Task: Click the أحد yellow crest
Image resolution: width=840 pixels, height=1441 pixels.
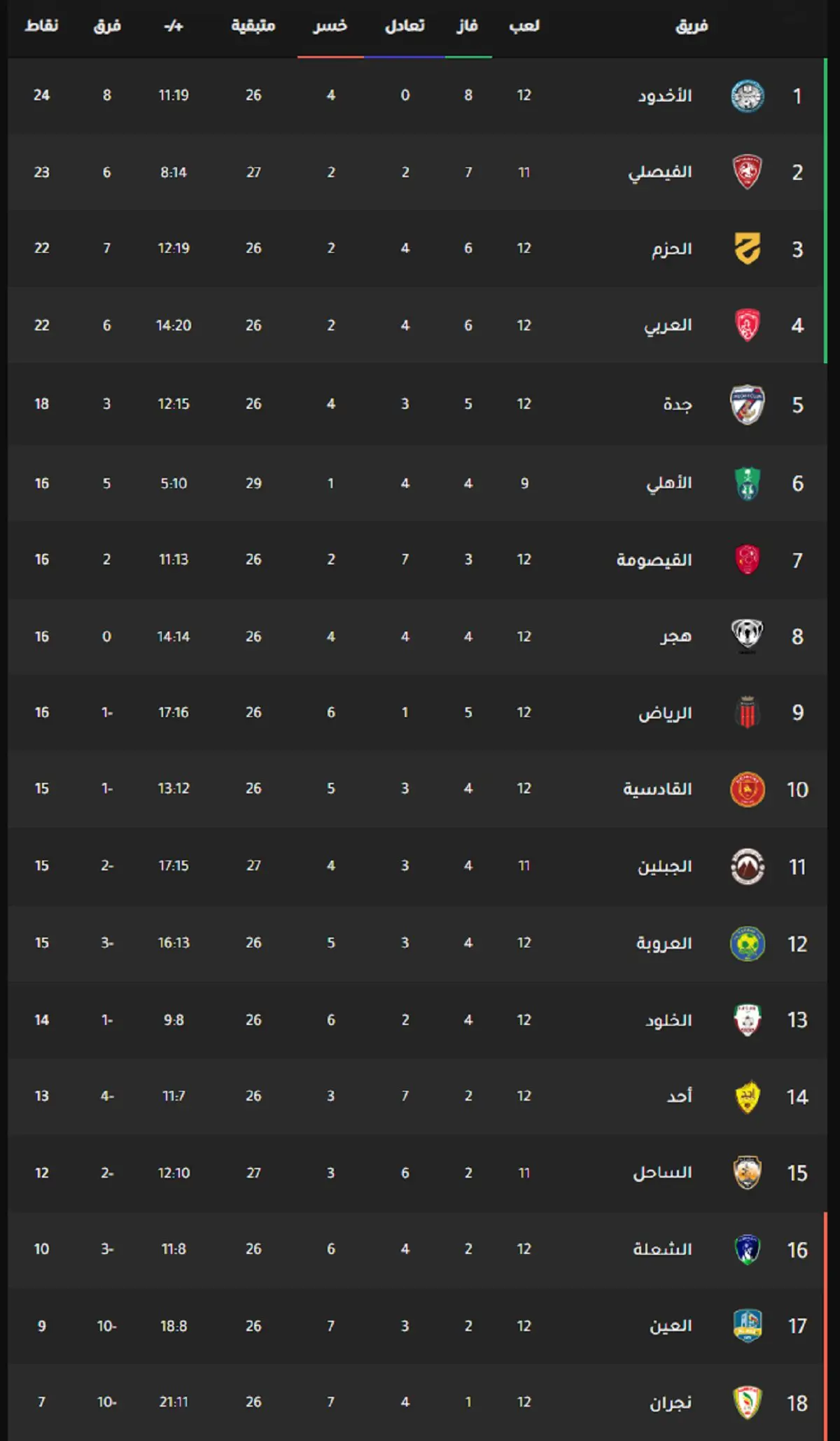Action: (747, 1097)
